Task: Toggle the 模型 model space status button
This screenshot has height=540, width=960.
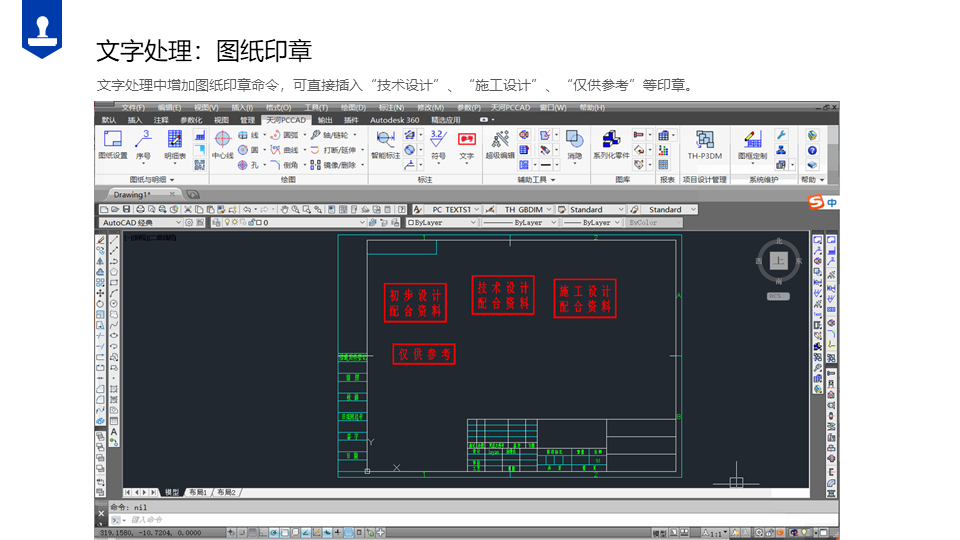Action: point(659,533)
